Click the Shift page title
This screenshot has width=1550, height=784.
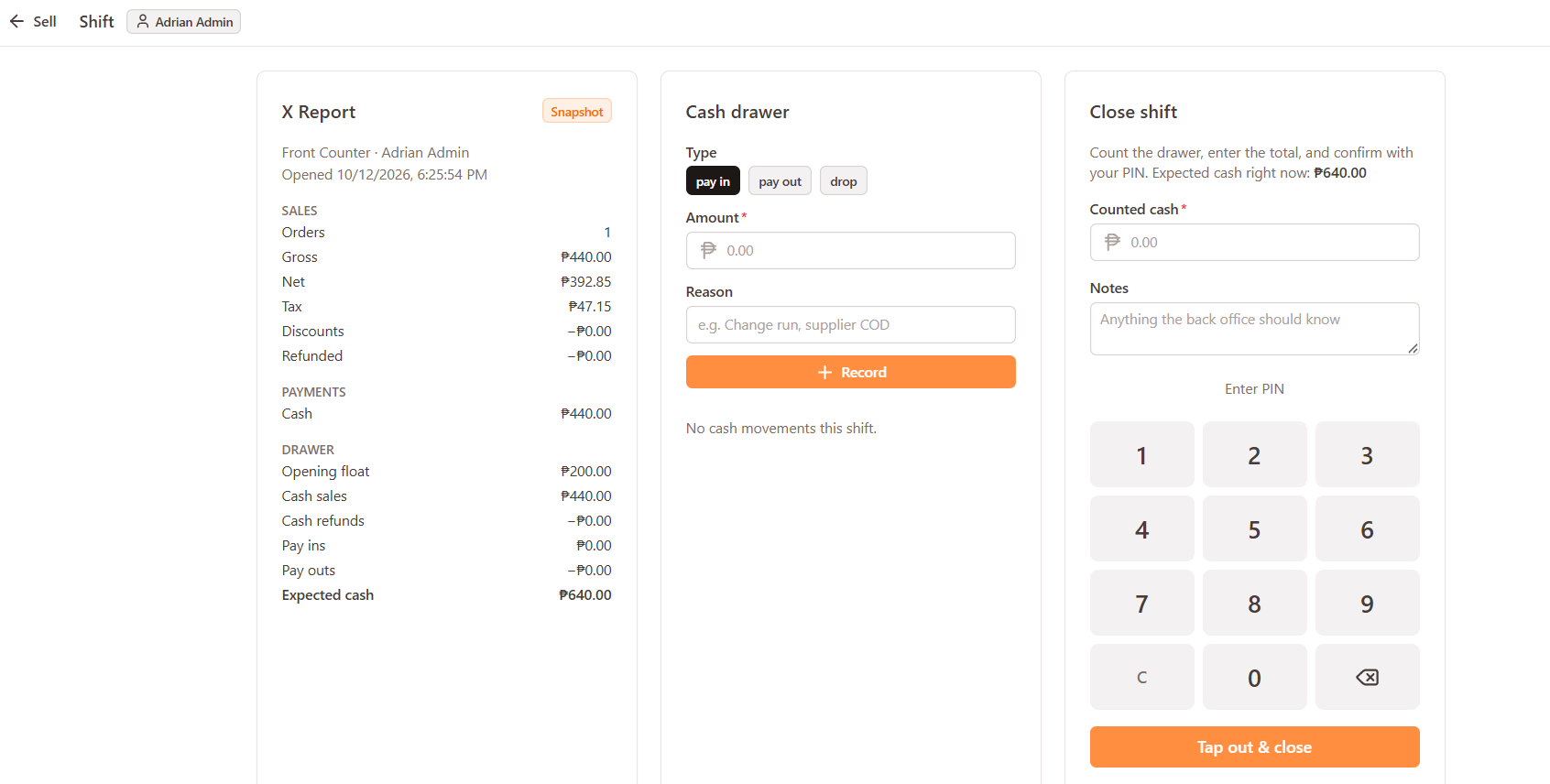point(96,21)
